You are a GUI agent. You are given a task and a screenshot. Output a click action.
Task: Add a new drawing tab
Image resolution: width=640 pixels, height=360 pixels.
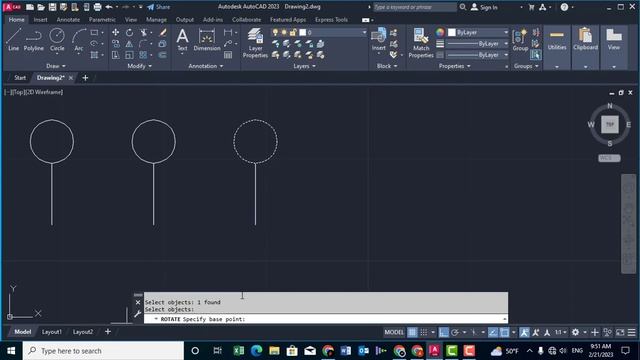(85, 78)
